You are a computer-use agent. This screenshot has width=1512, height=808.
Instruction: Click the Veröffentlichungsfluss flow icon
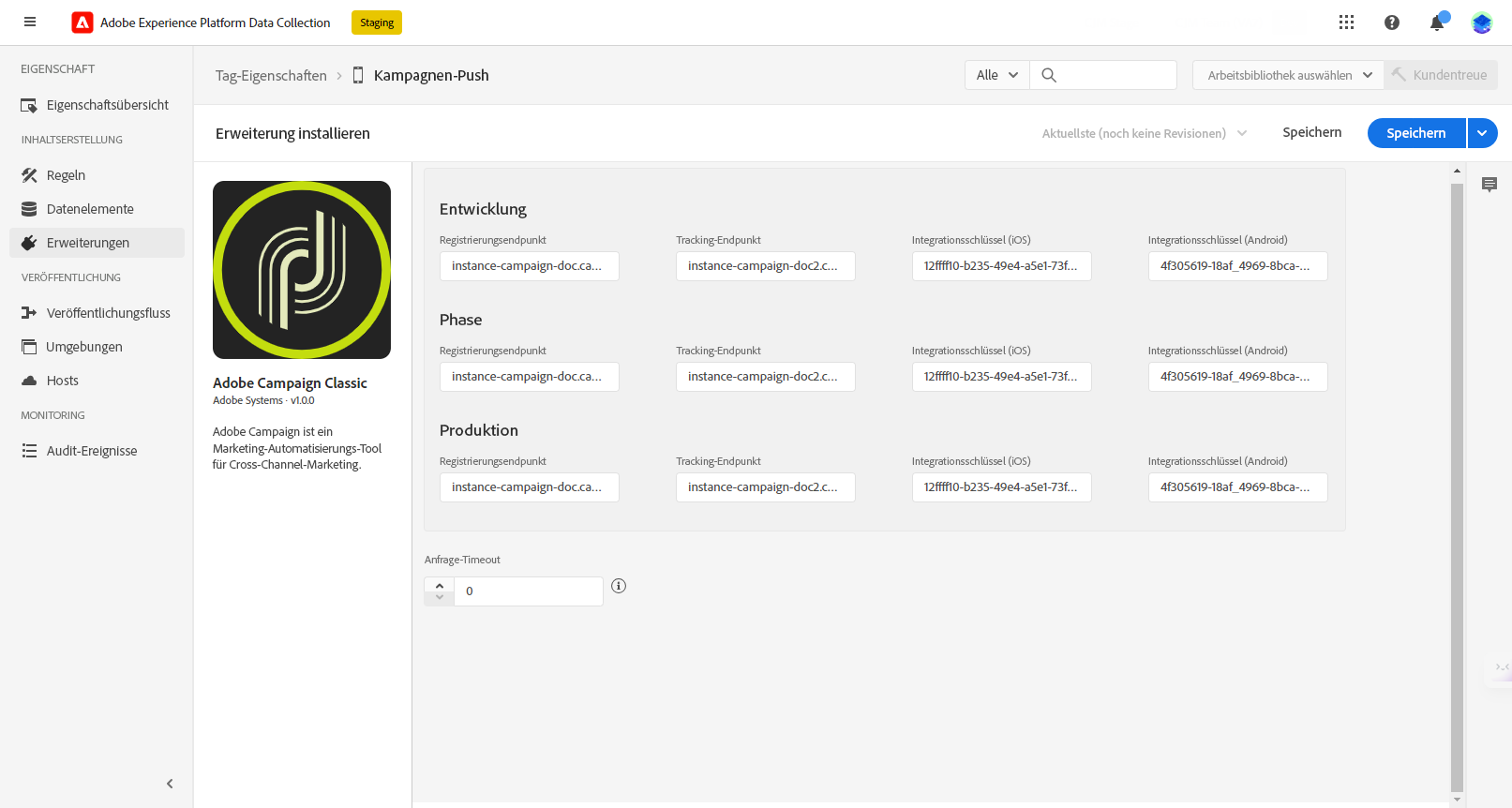pos(29,313)
